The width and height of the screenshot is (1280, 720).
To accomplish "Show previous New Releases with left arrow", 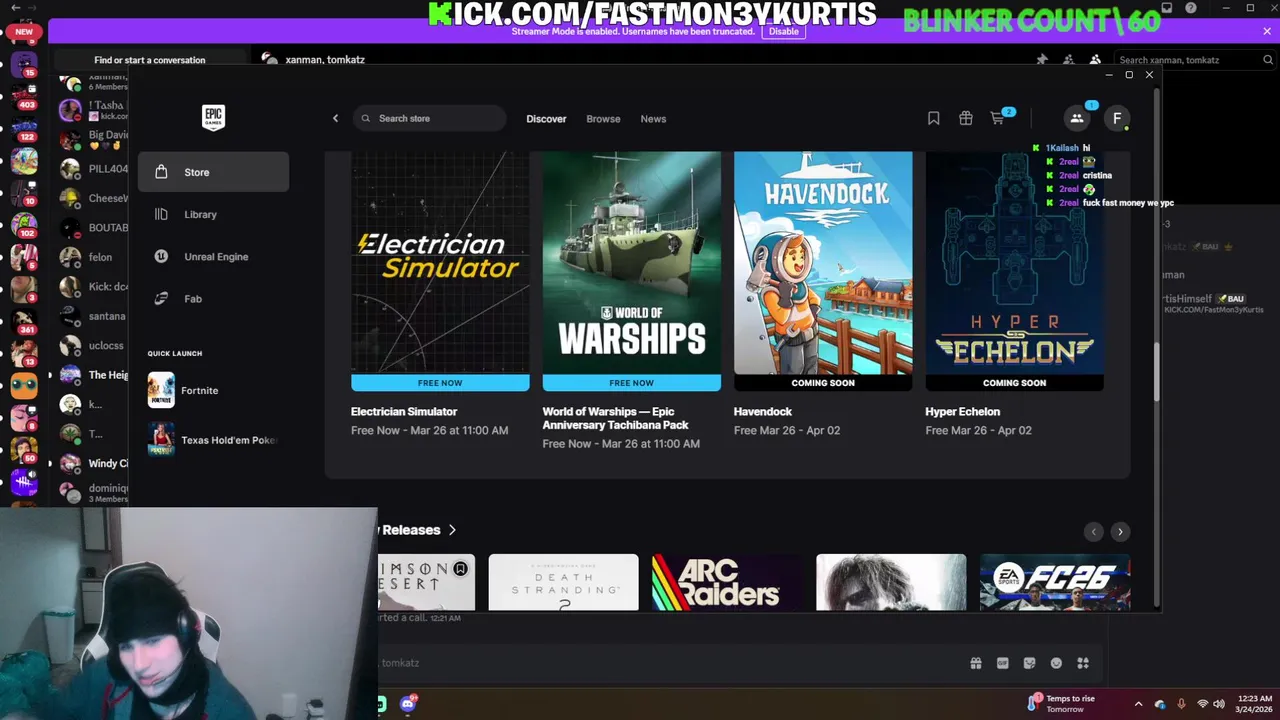I will pos(1094,531).
